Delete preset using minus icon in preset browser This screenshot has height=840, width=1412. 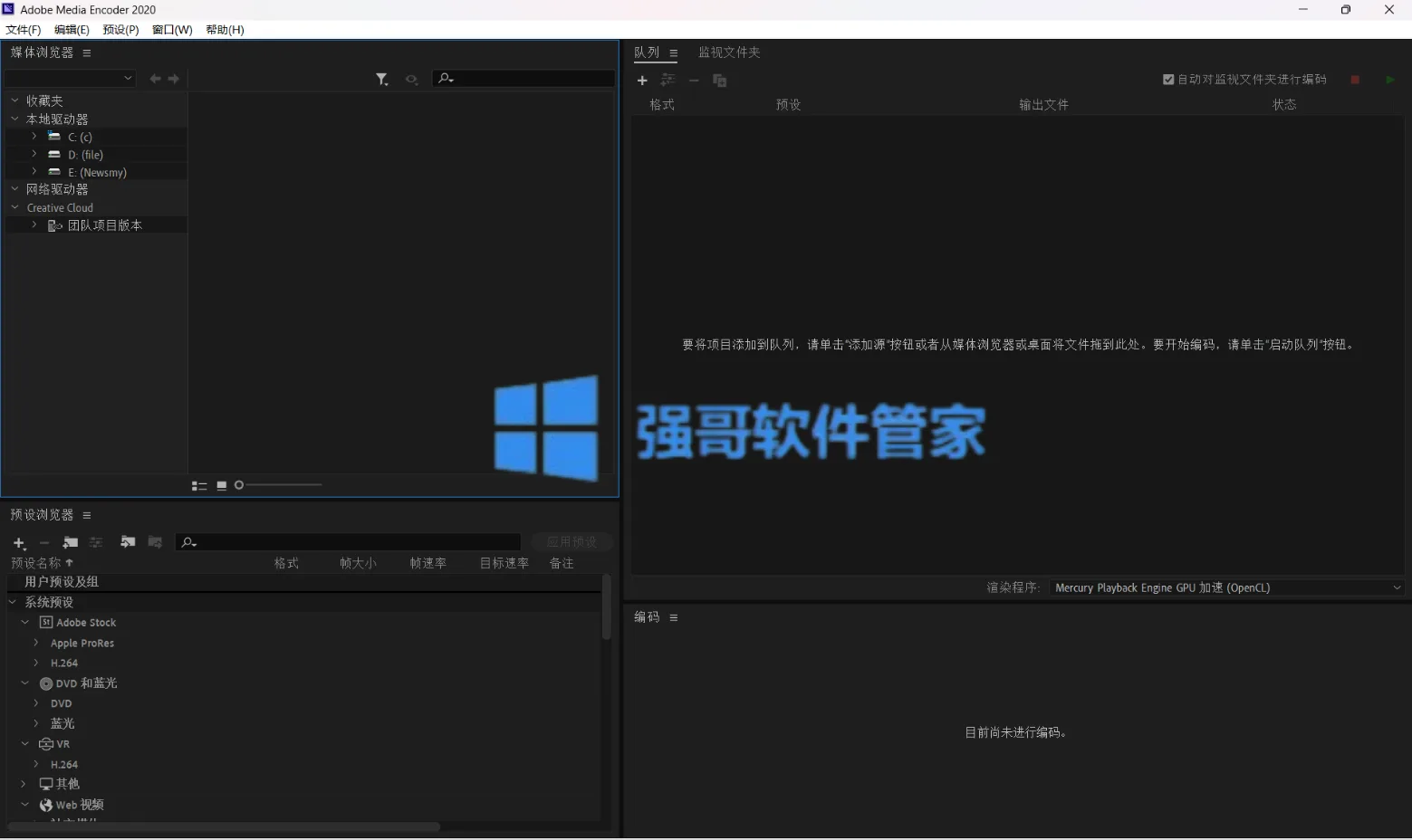(44, 543)
